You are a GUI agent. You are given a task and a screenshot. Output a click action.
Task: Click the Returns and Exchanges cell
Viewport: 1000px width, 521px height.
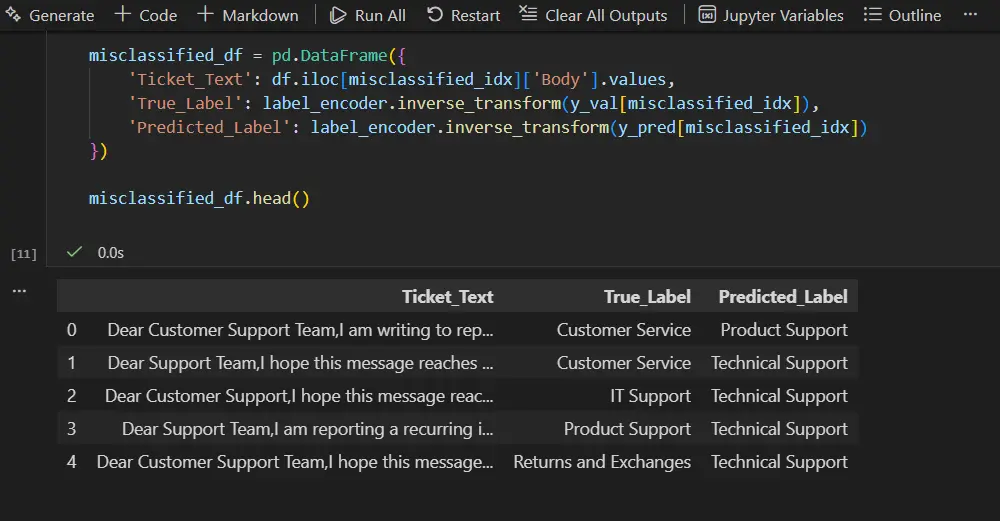pyautogui.click(x=602, y=462)
